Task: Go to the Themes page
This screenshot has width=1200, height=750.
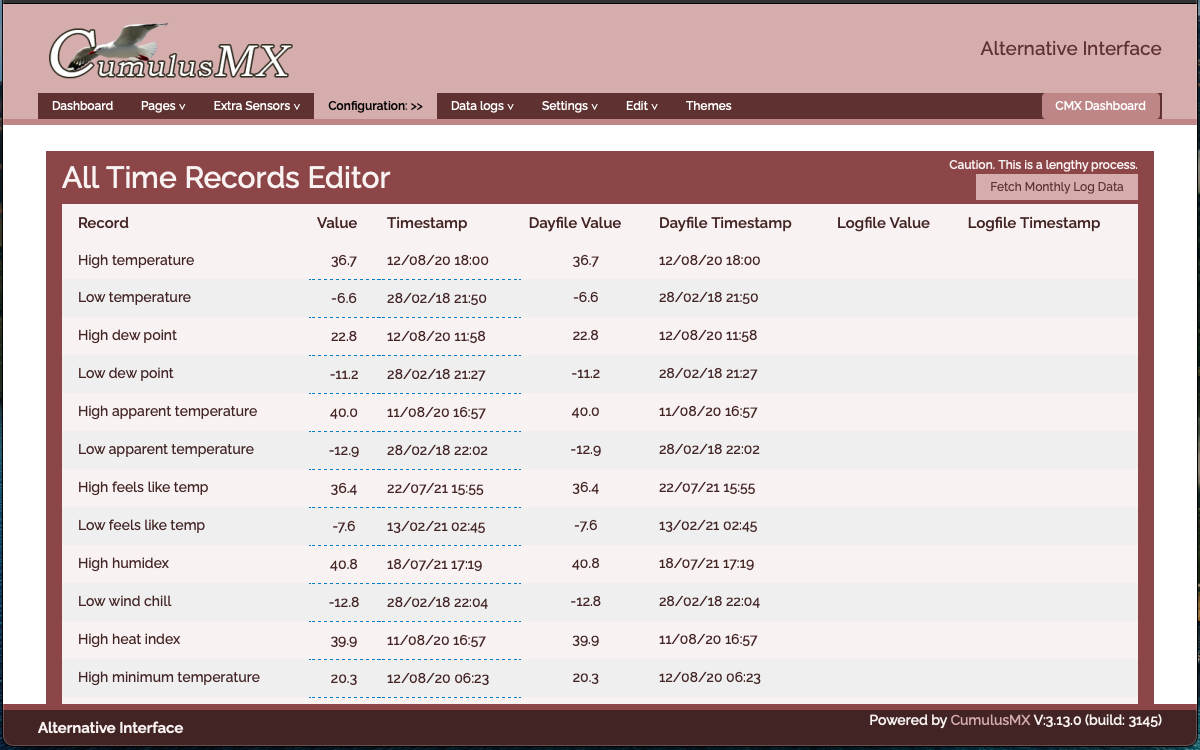Action: (708, 106)
